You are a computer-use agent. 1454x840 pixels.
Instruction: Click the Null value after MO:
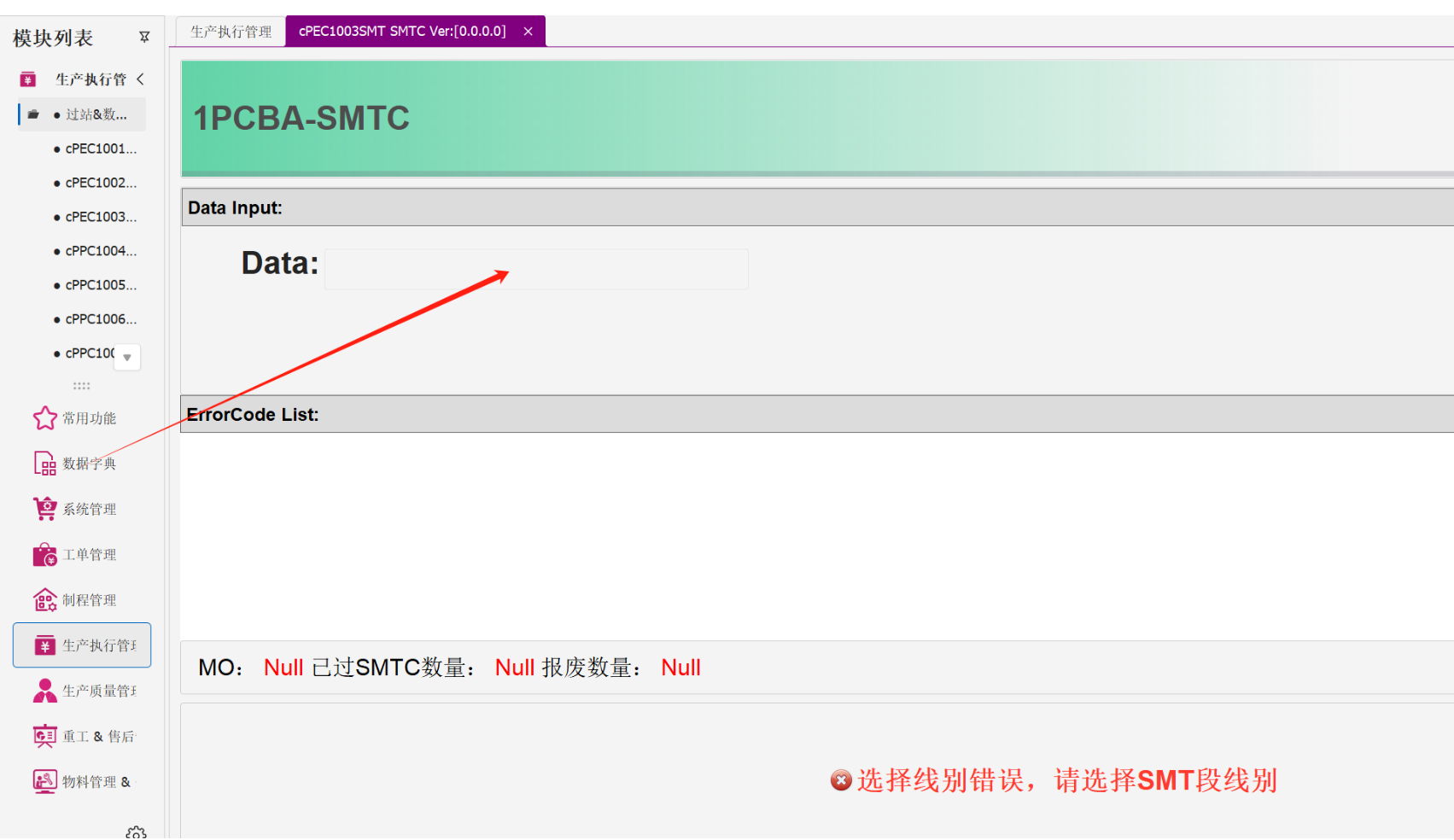[x=283, y=668]
